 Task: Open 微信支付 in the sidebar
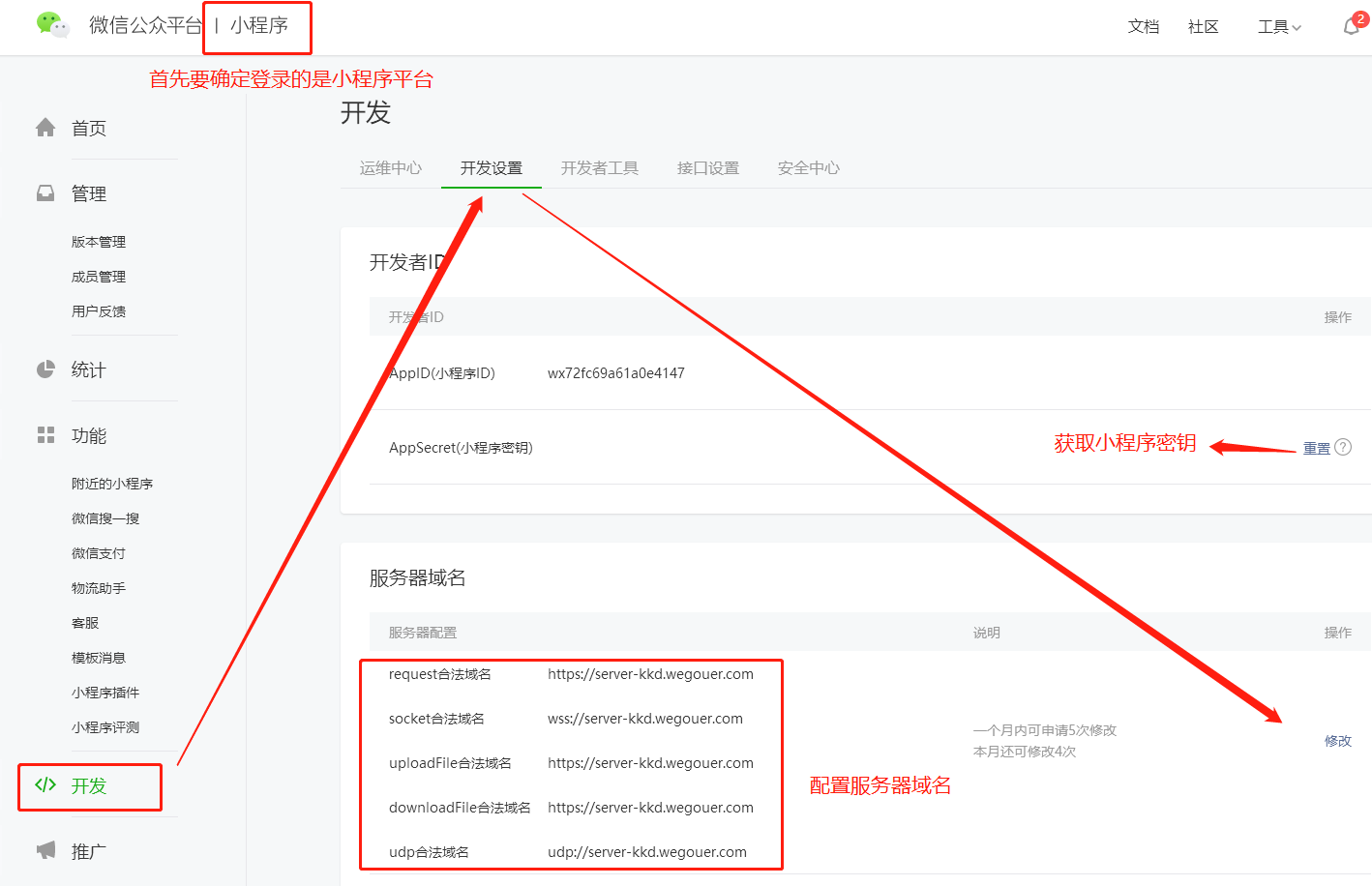(99, 553)
